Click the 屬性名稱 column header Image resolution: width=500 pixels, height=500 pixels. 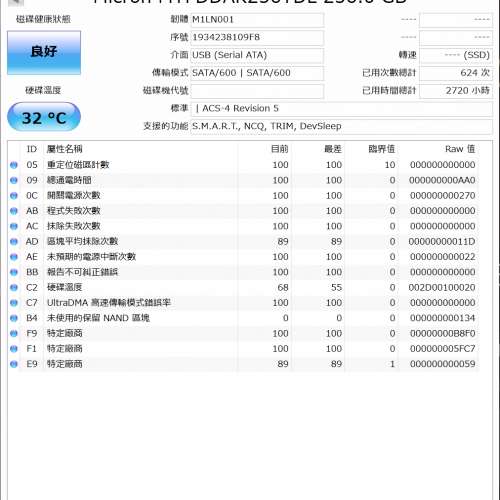point(64,149)
